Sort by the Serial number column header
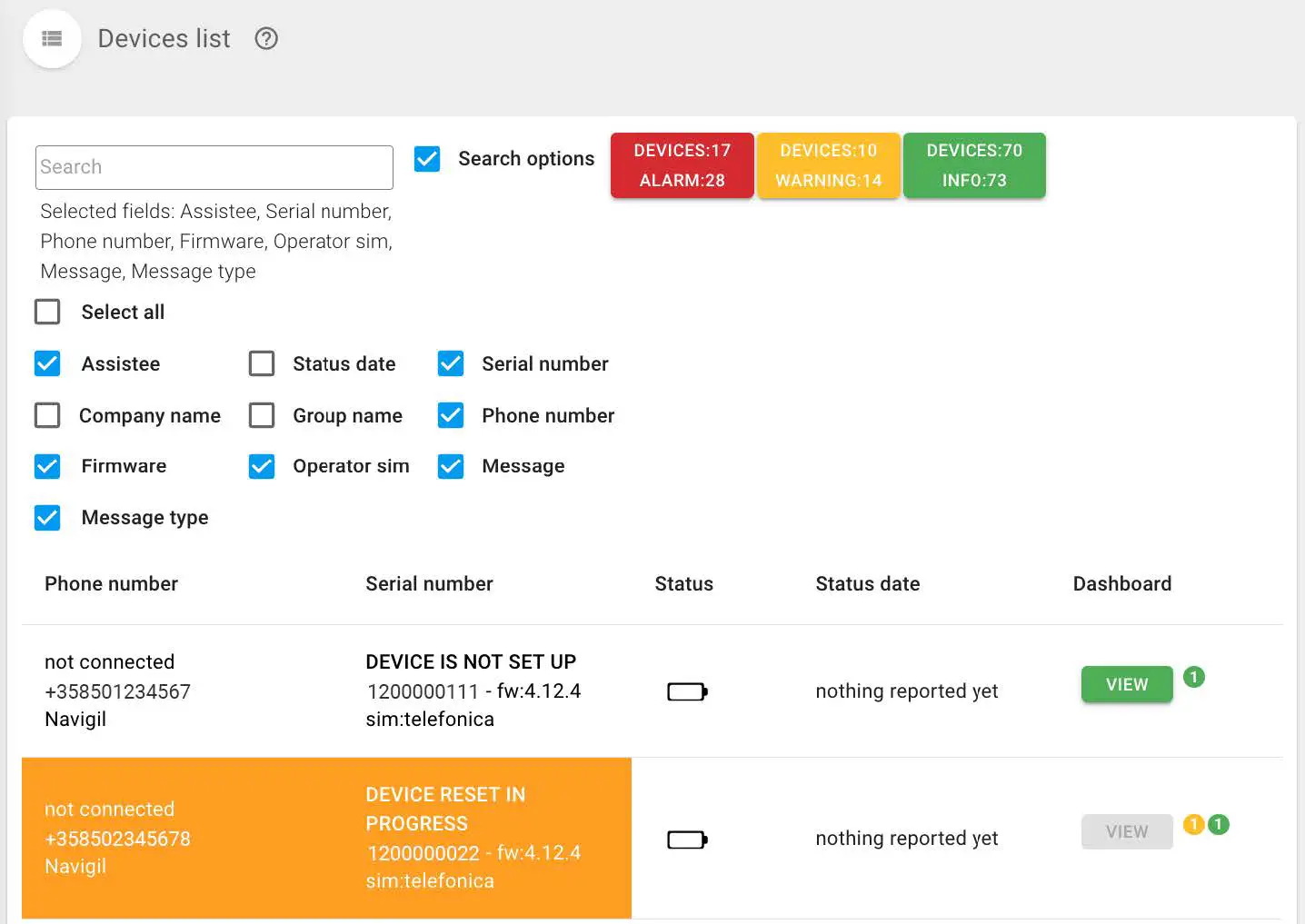 pyautogui.click(x=429, y=584)
